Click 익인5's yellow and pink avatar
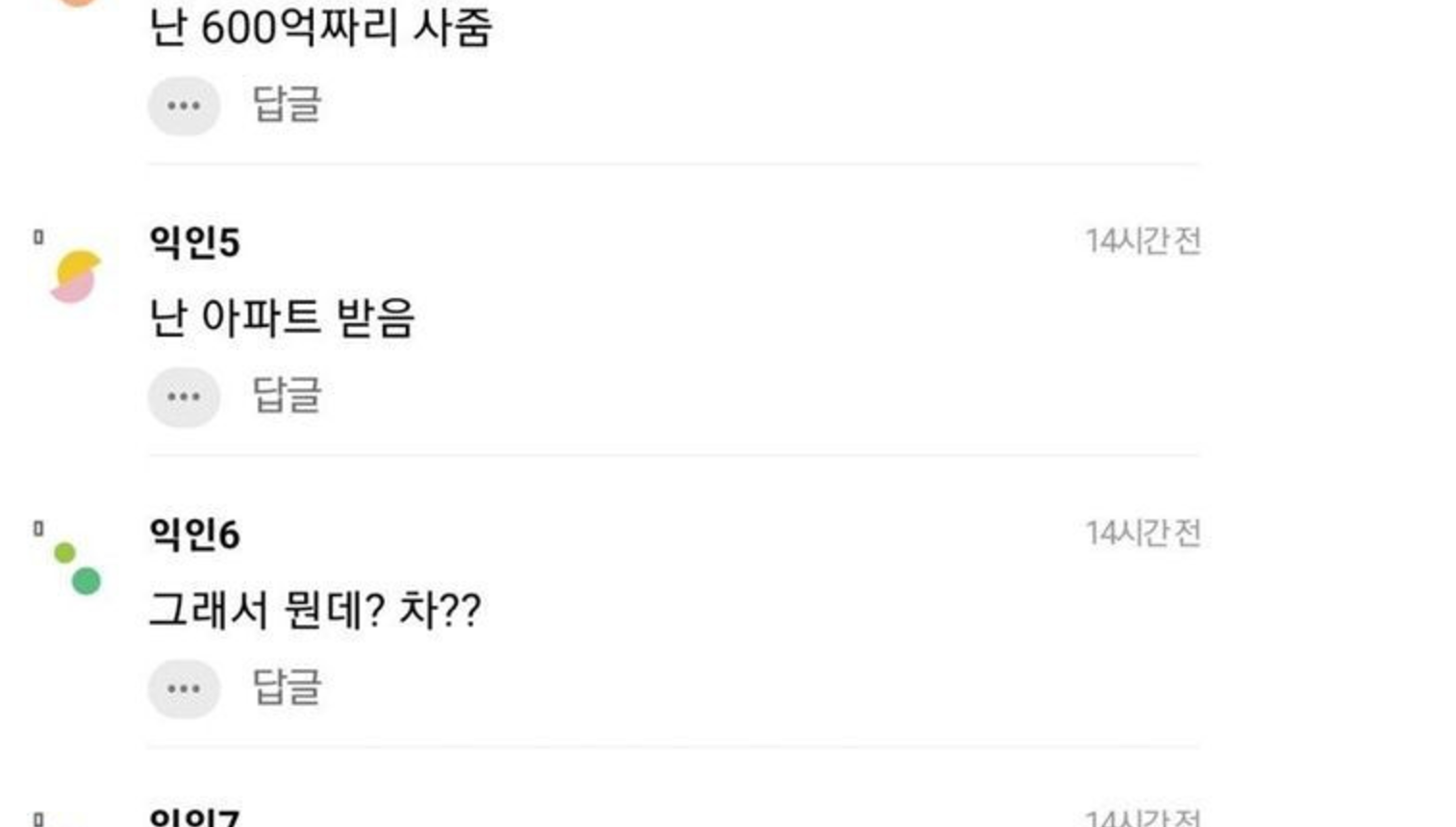This screenshot has height=827, width=1456. click(x=76, y=277)
